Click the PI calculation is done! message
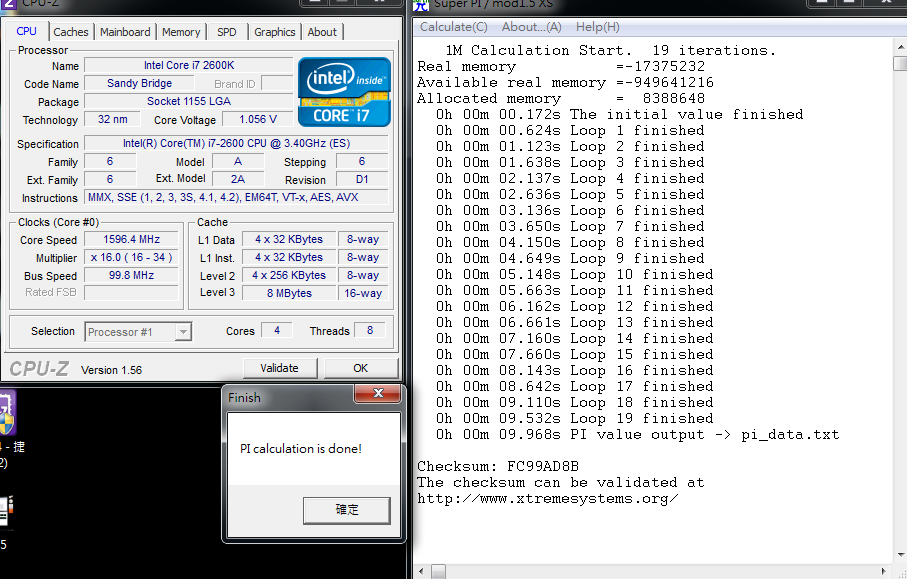Image resolution: width=907 pixels, height=579 pixels. [x=301, y=449]
